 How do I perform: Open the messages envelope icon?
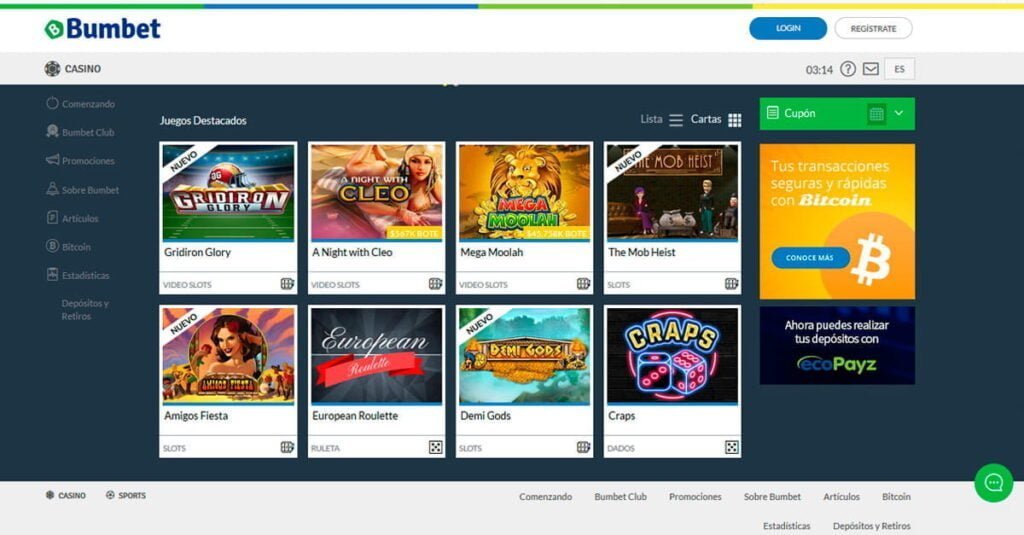tap(871, 69)
